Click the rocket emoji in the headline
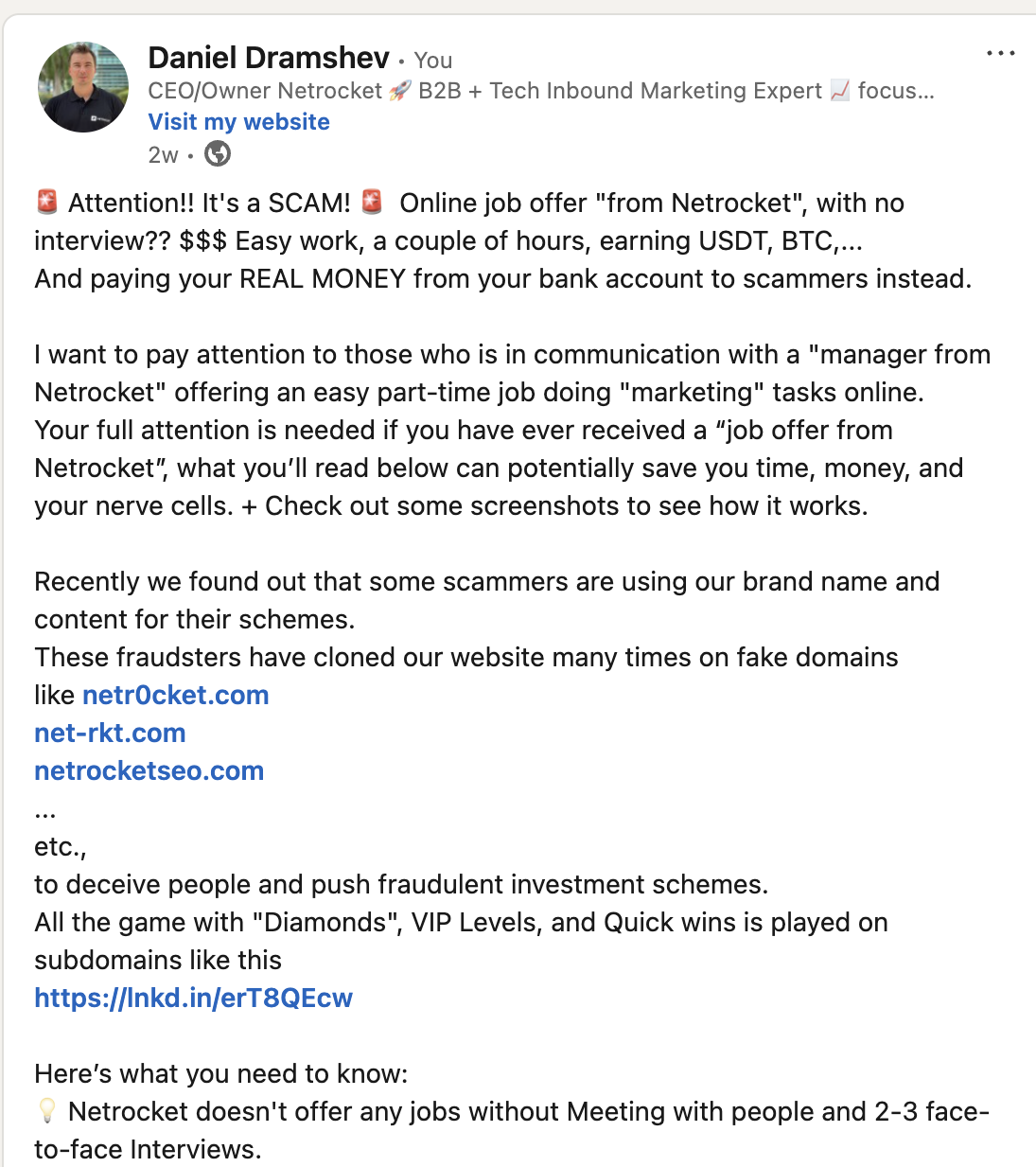 400,91
